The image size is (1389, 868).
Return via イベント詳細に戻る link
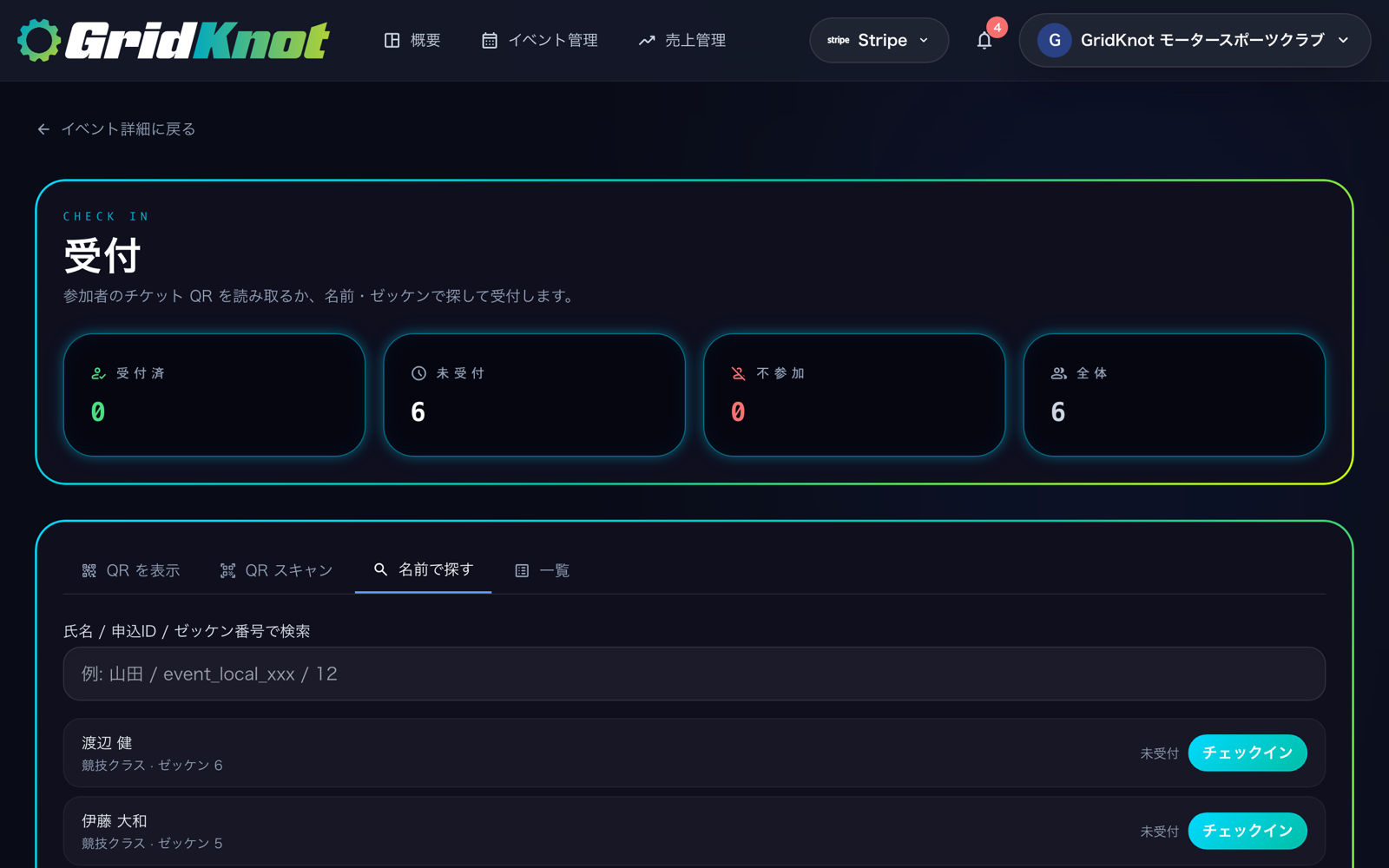128,129
